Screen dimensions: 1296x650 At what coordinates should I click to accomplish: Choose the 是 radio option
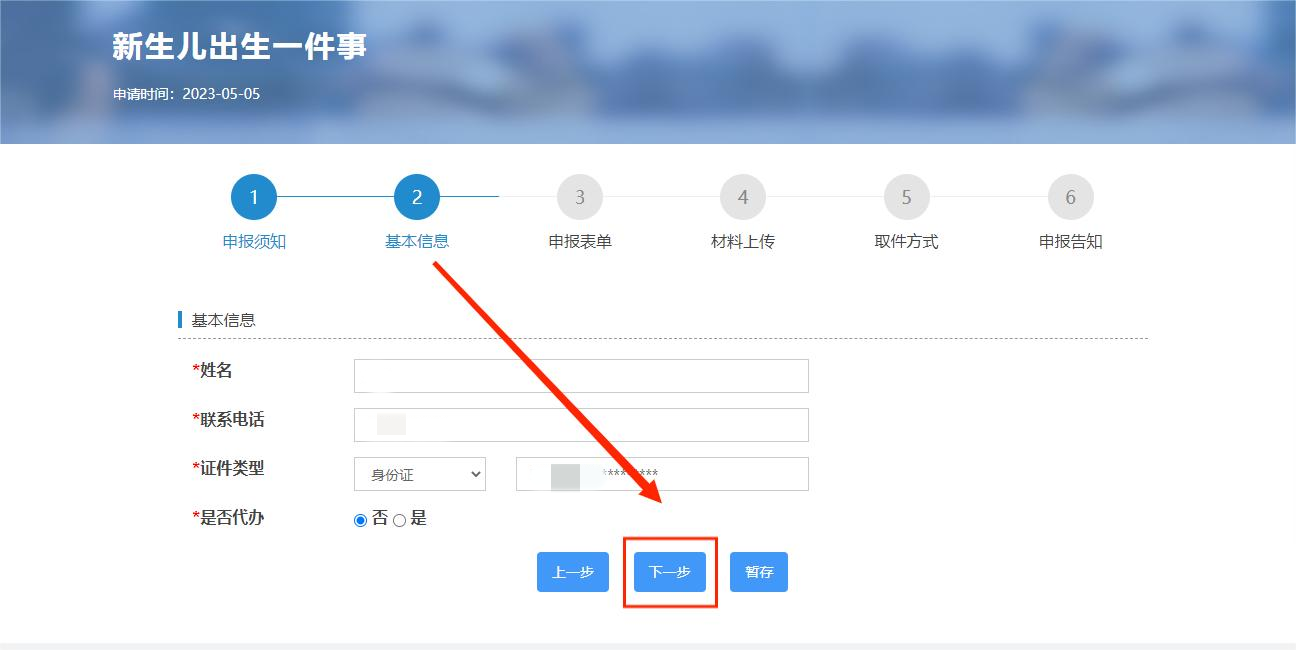click(400, 520)
